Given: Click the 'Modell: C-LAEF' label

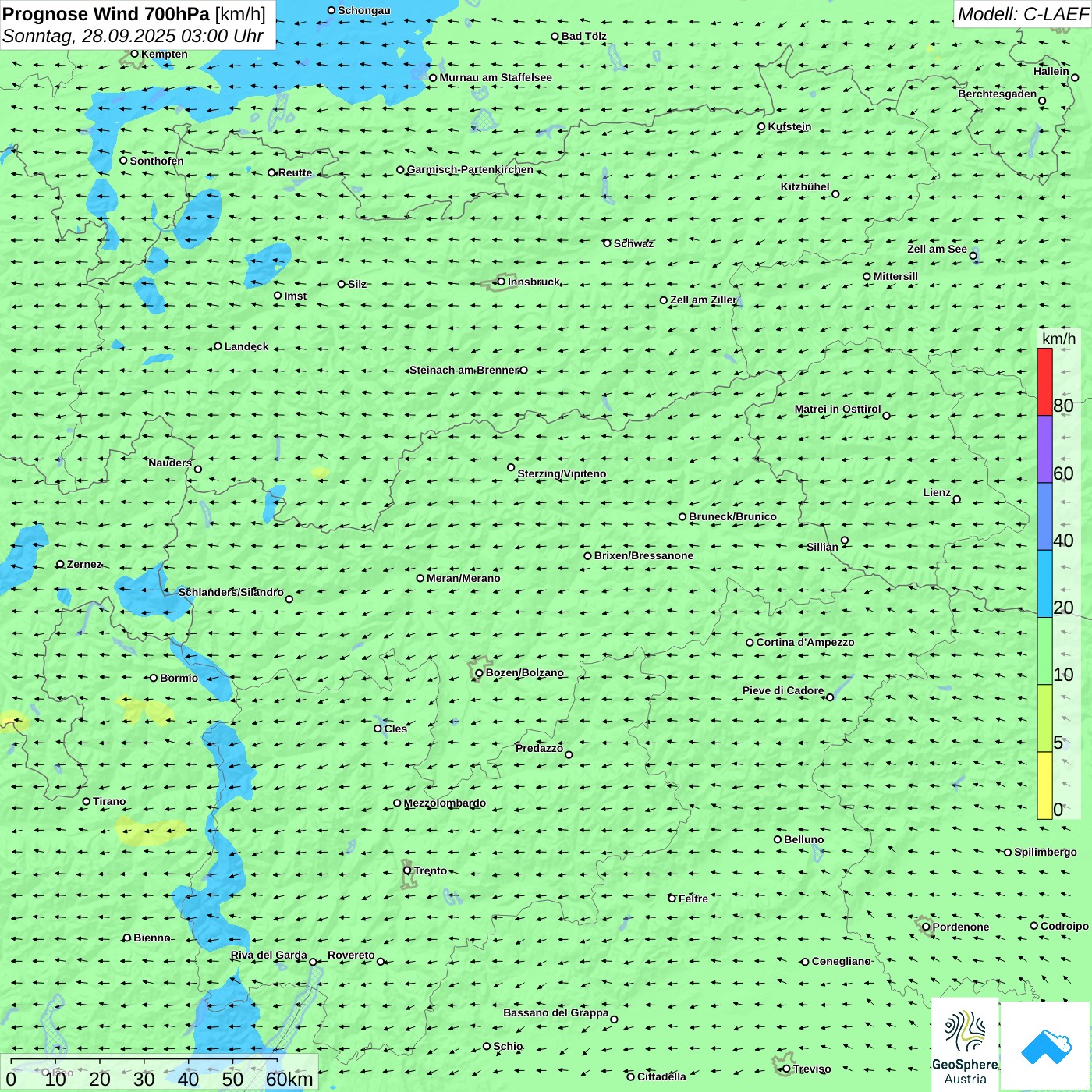Looking at the screenshot, I should pos(1023,14).
